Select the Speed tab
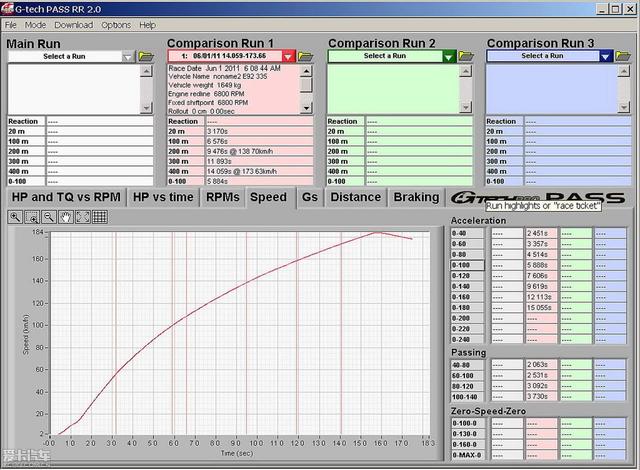This screenshot has width=640, height=470. 268,197
